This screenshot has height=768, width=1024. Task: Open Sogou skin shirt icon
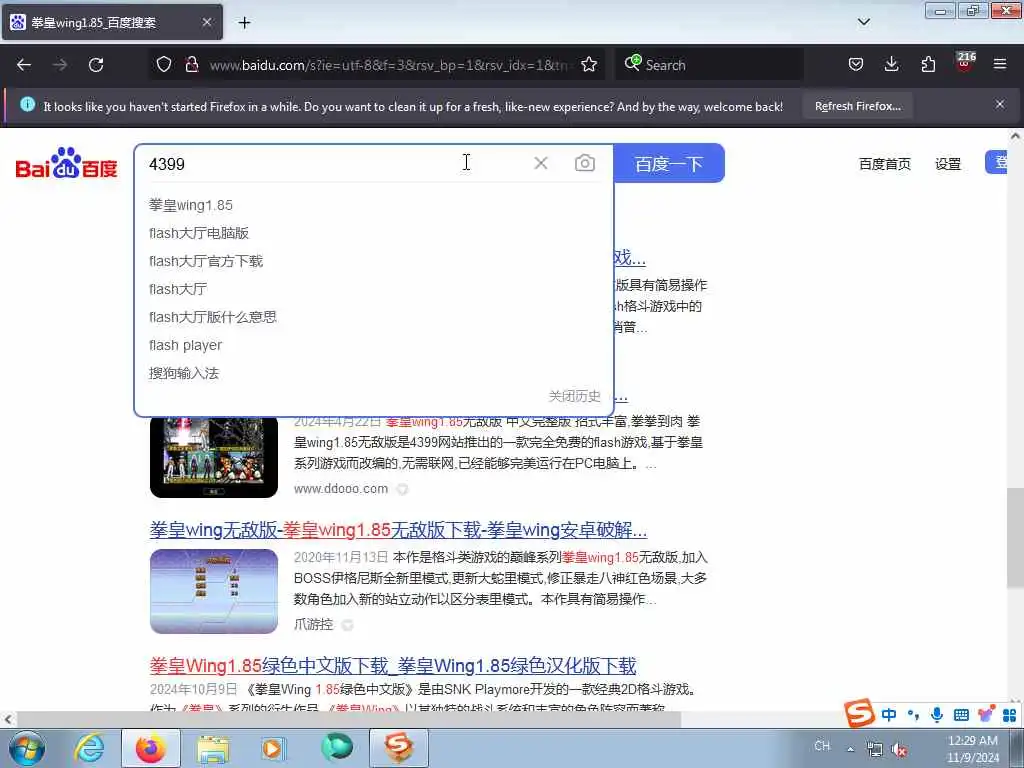click(985, 714)
